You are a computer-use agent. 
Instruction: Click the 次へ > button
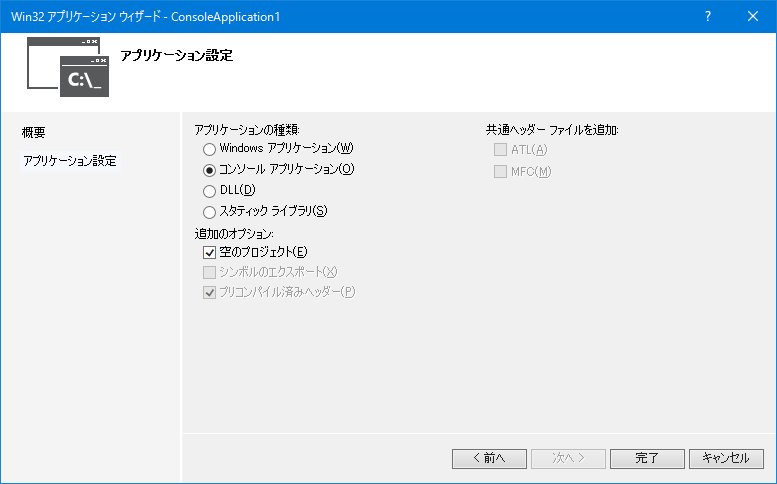[x=568, y=458]
